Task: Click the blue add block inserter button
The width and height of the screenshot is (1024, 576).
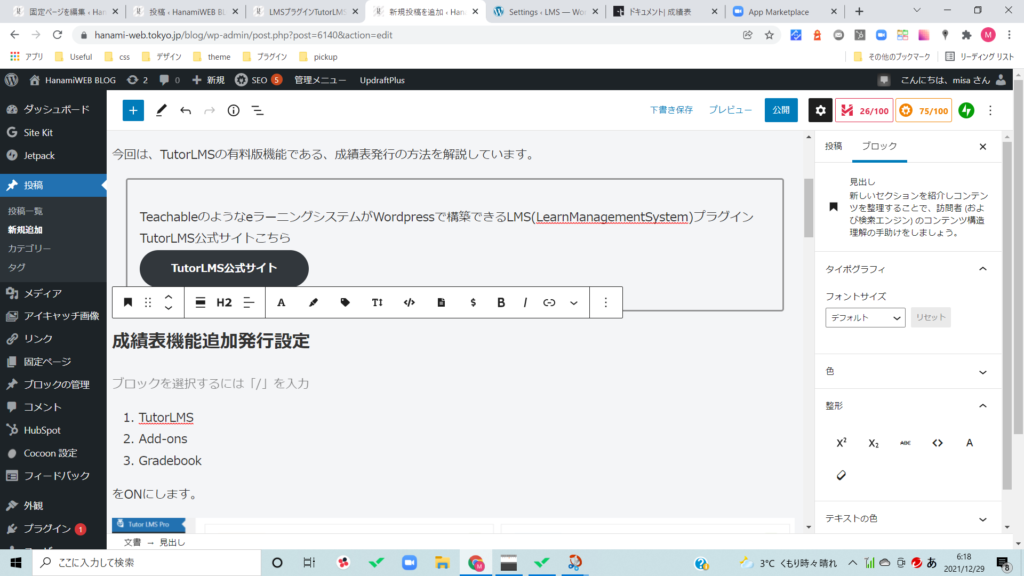Action: click(133, 110)
